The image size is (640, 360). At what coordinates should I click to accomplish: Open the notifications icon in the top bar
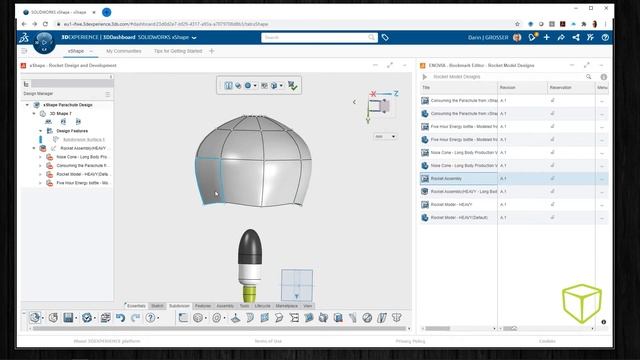(532, 38)
